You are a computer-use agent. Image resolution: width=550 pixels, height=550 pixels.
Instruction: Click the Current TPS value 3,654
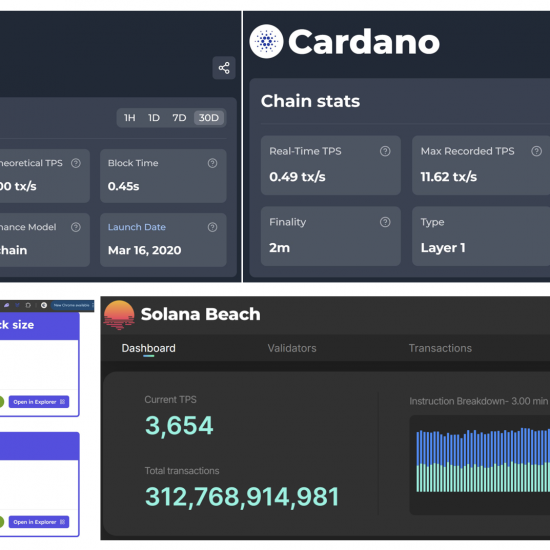point(179,426)
